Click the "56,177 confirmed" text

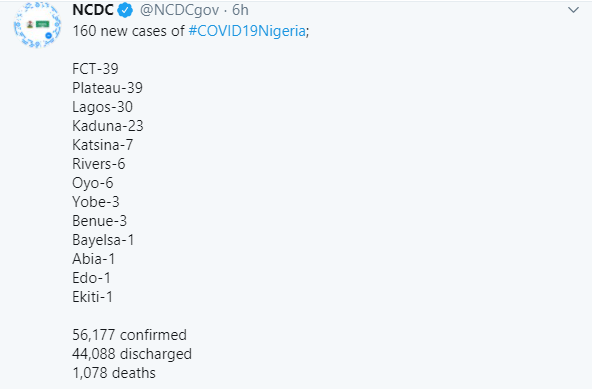click(x=130, y=335)
